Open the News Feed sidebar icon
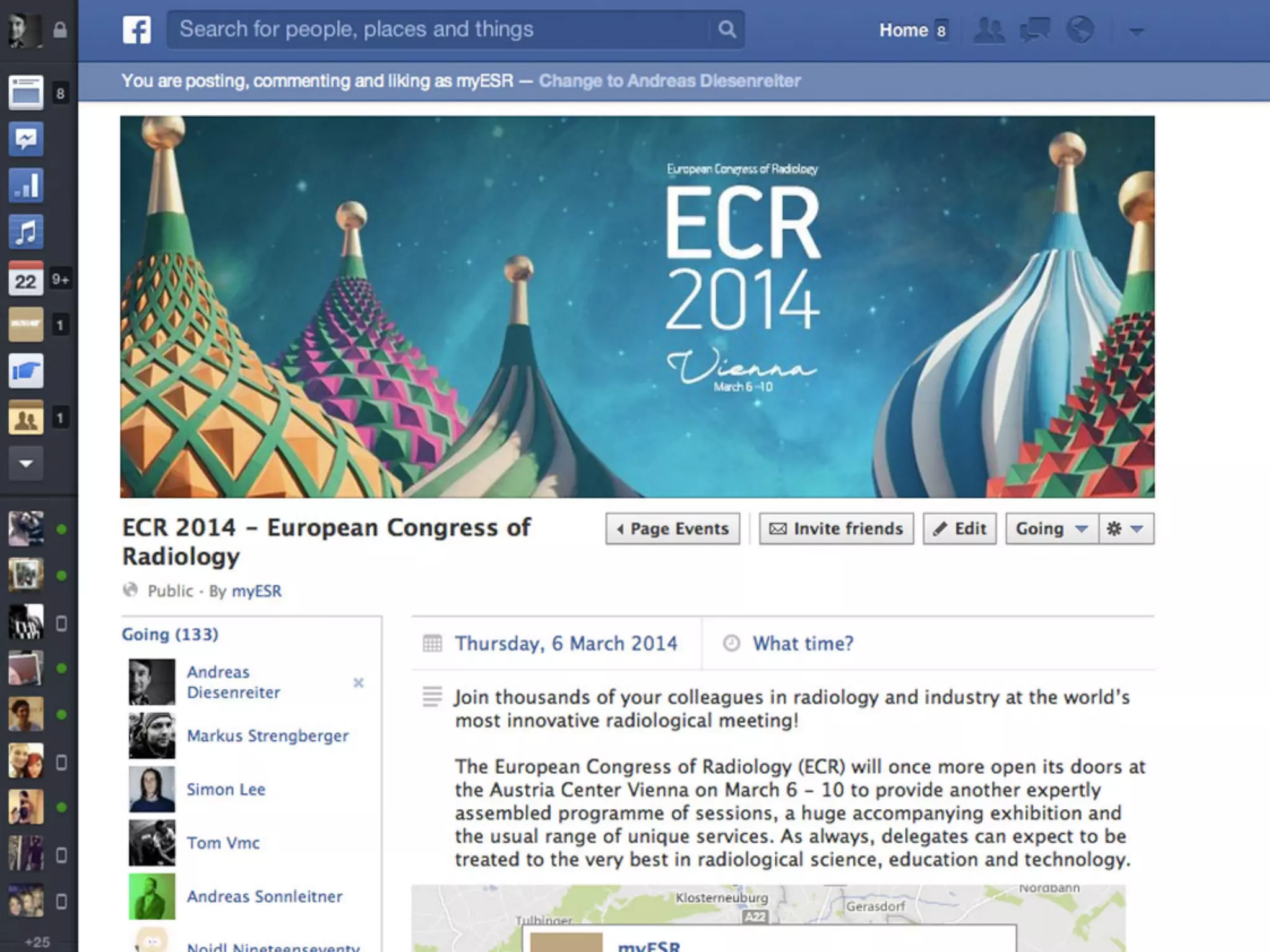 (x=26, y=93)
